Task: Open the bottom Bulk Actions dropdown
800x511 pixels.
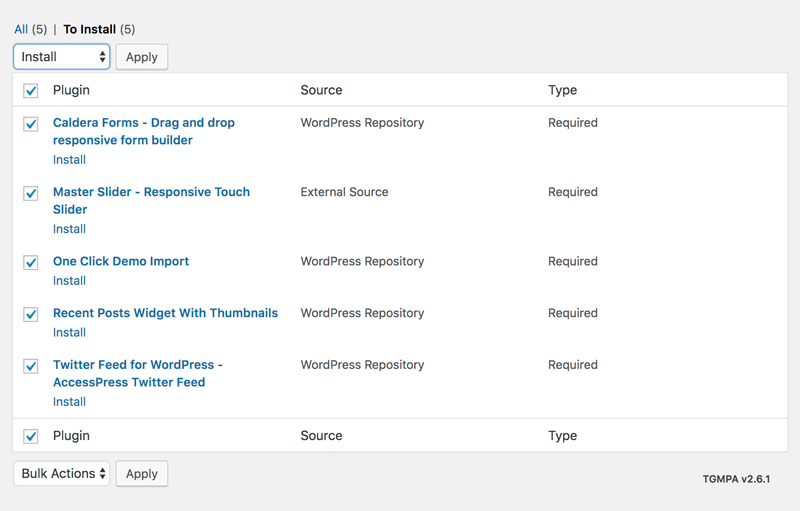Action: pos(62,473)
